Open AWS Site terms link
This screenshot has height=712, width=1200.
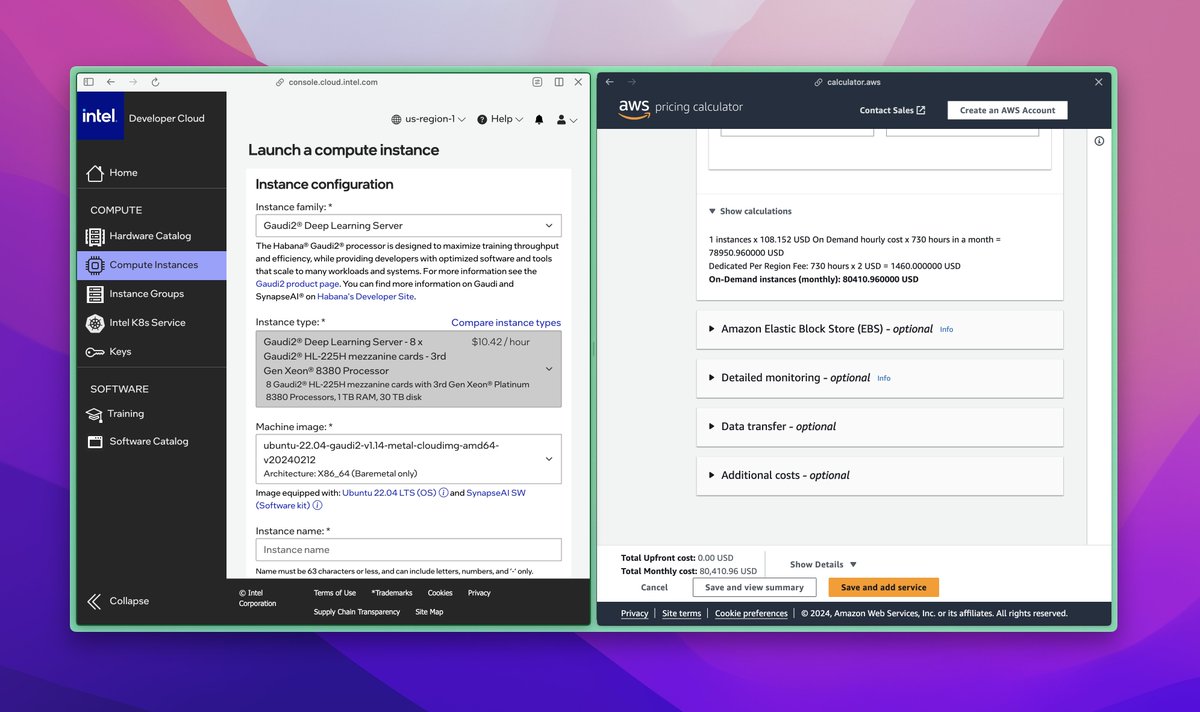[x=681, y=613]
